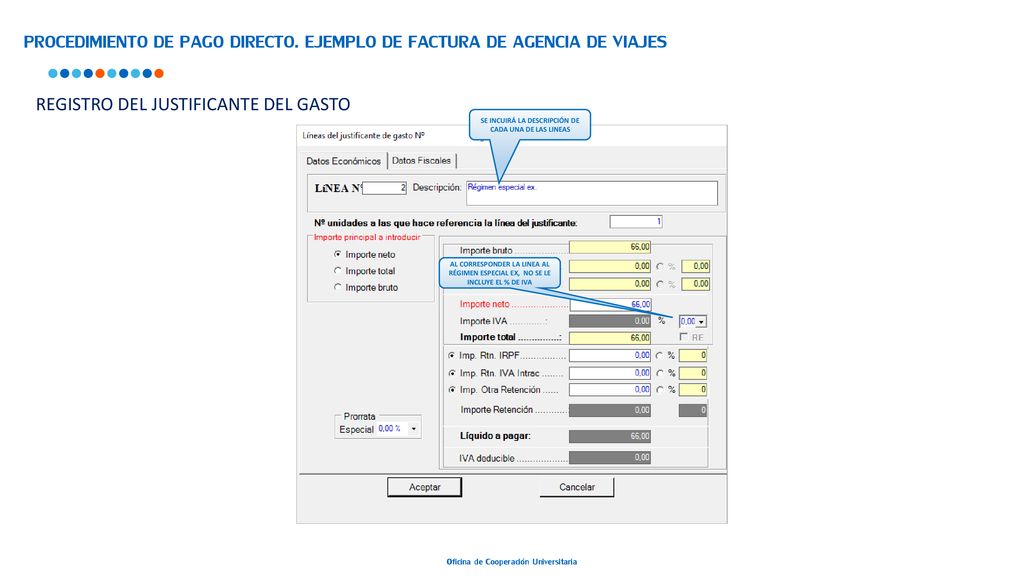This screenshot has height=576, width=1024.
Task: Click the Líquido a pagar field
Action: coord(610,436)
